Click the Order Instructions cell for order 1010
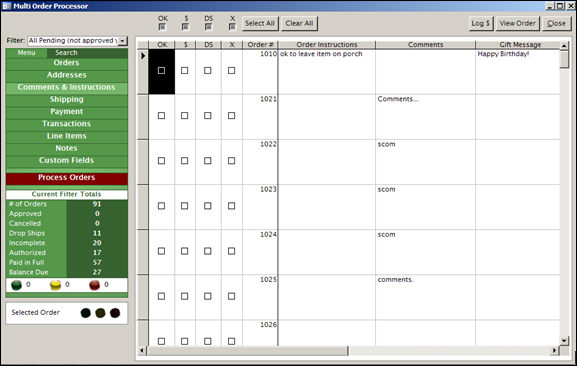The height and width of the screenshot is (366, 577). coord(327,72)
